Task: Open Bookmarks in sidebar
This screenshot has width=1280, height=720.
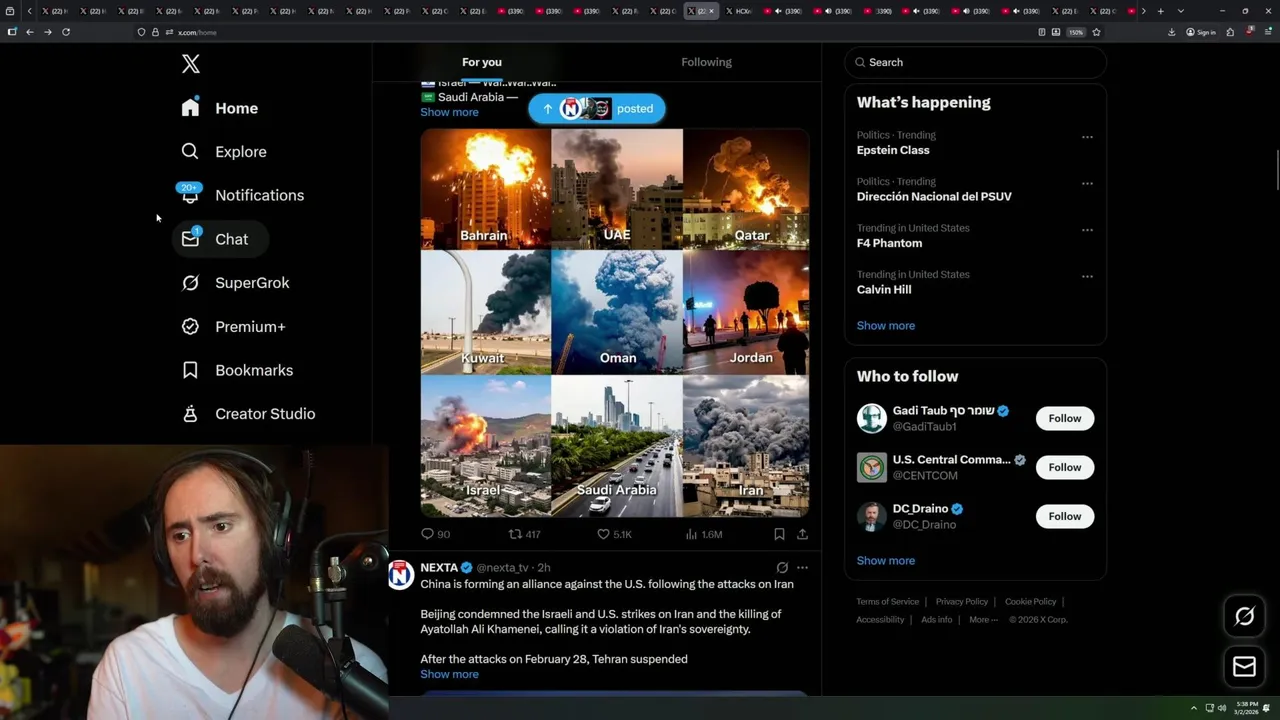Action: tap(237, 370)
